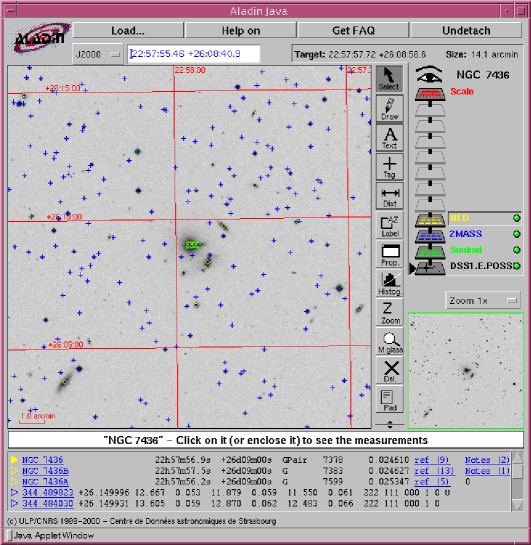Toggle the Simbad layer status dot

(516, 250)
